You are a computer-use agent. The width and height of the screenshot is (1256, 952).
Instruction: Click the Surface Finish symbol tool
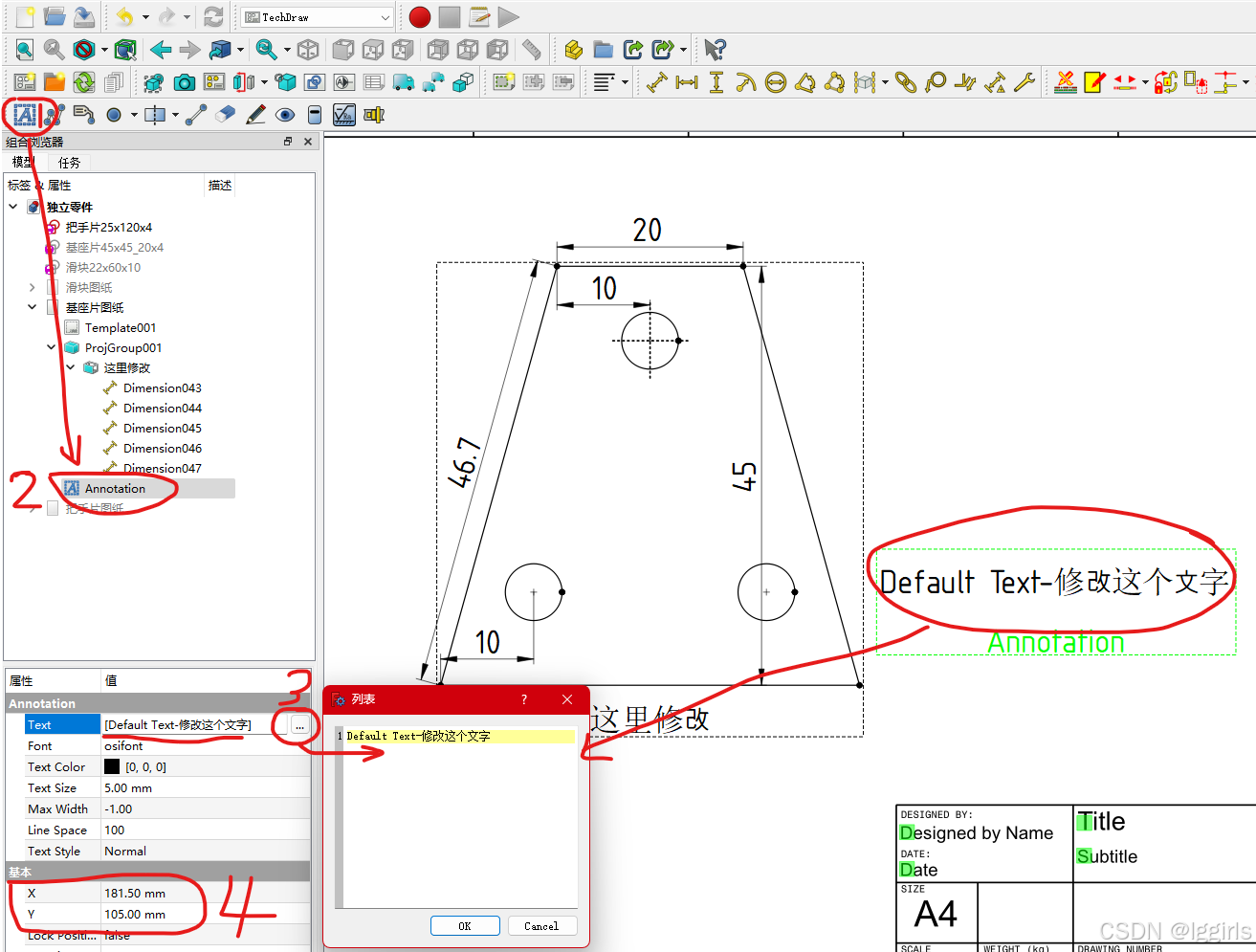click(x=343, y=115)
